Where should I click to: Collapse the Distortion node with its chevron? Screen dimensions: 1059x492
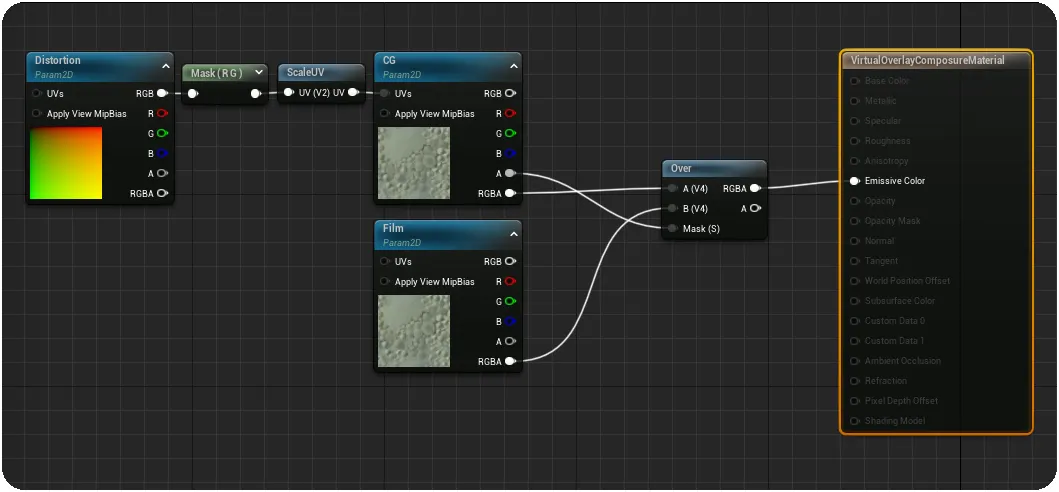[x=165, y=66]
